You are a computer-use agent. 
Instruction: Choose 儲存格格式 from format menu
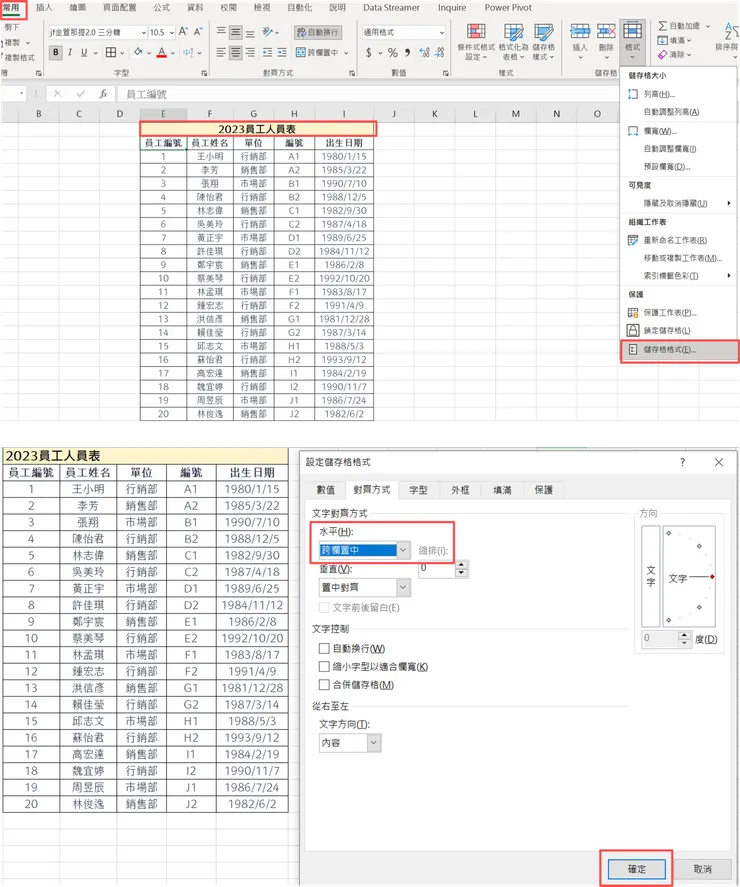point(680,350)
